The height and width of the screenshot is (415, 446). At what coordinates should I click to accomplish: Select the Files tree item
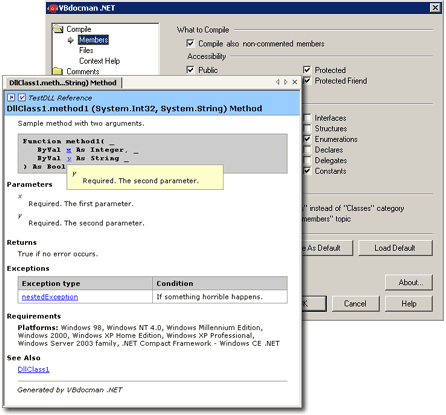pos(86,50)
